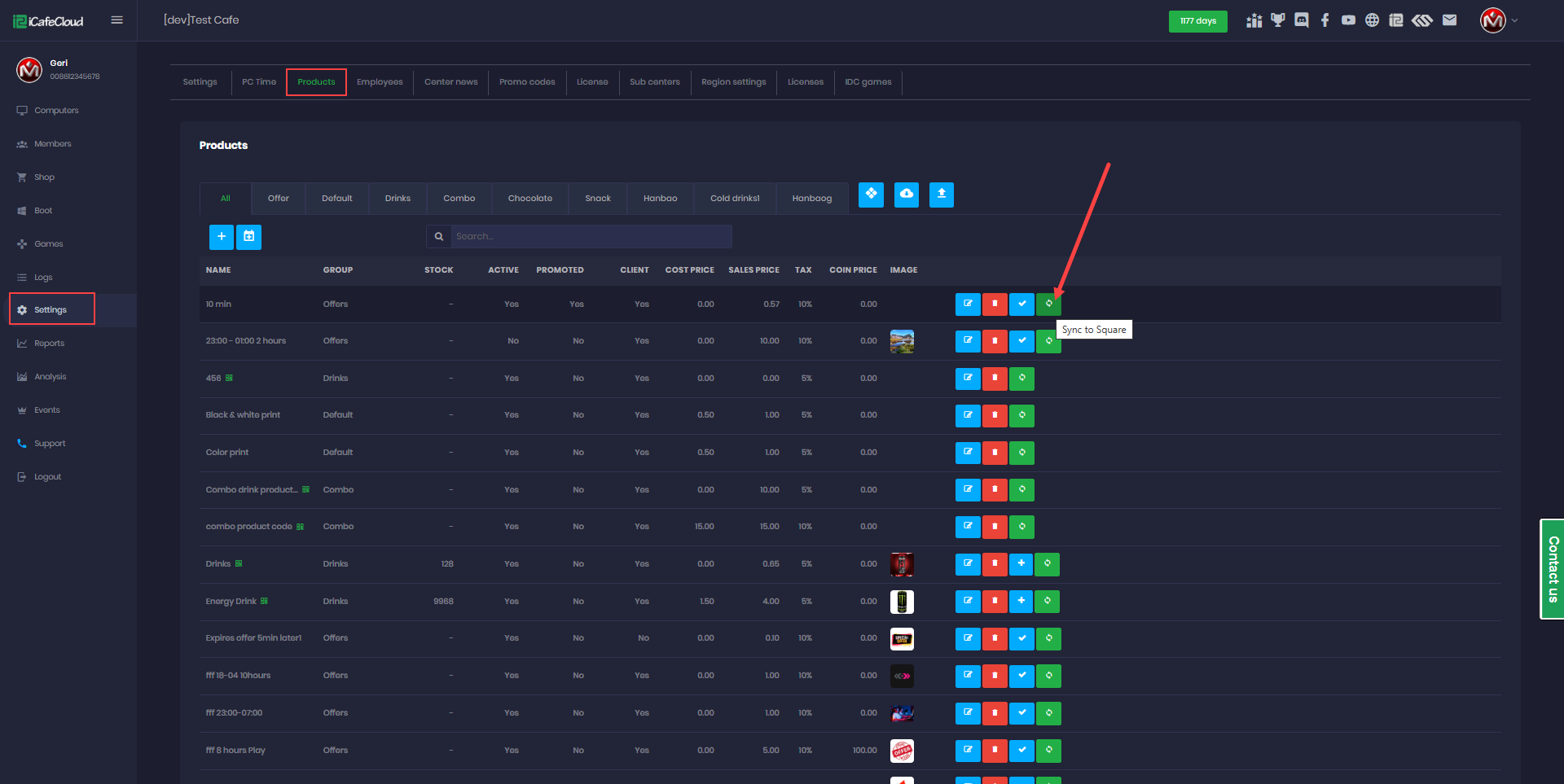1564x784 pixels.
Task: Click the cloud download icon button
Action: (x=906, y=195)
